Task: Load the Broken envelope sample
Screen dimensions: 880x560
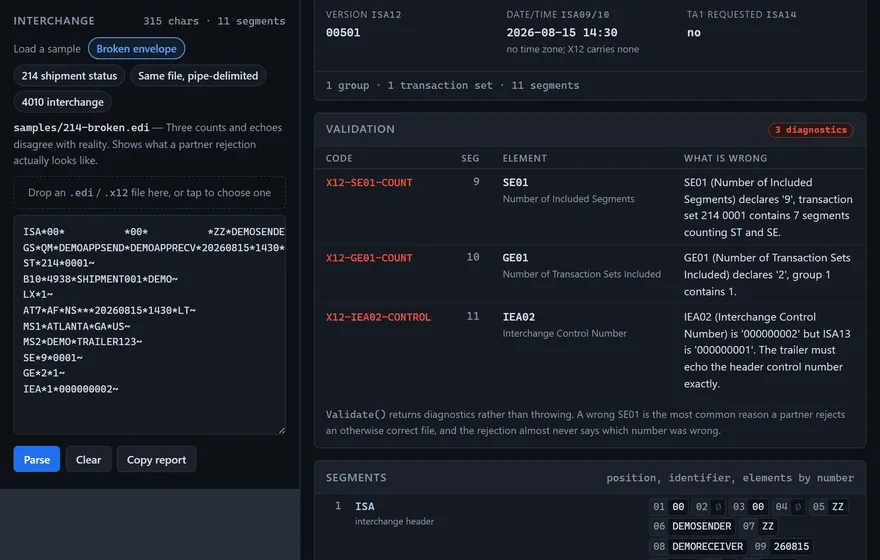Action: 136,49
